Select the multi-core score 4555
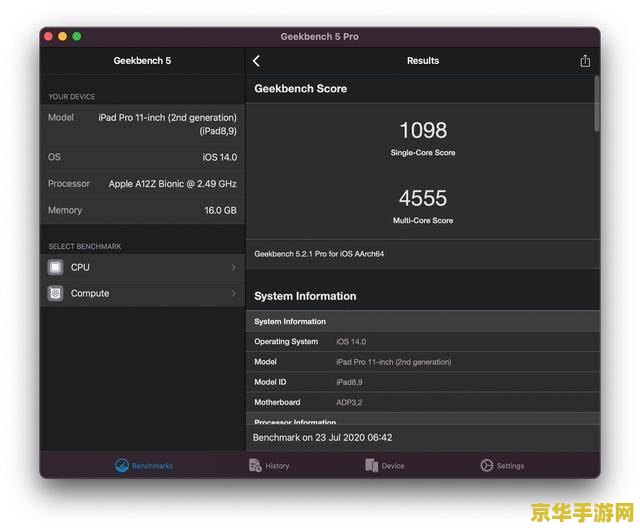The width and height of the screenshot is (640, 531). click(x=423, y=198)
